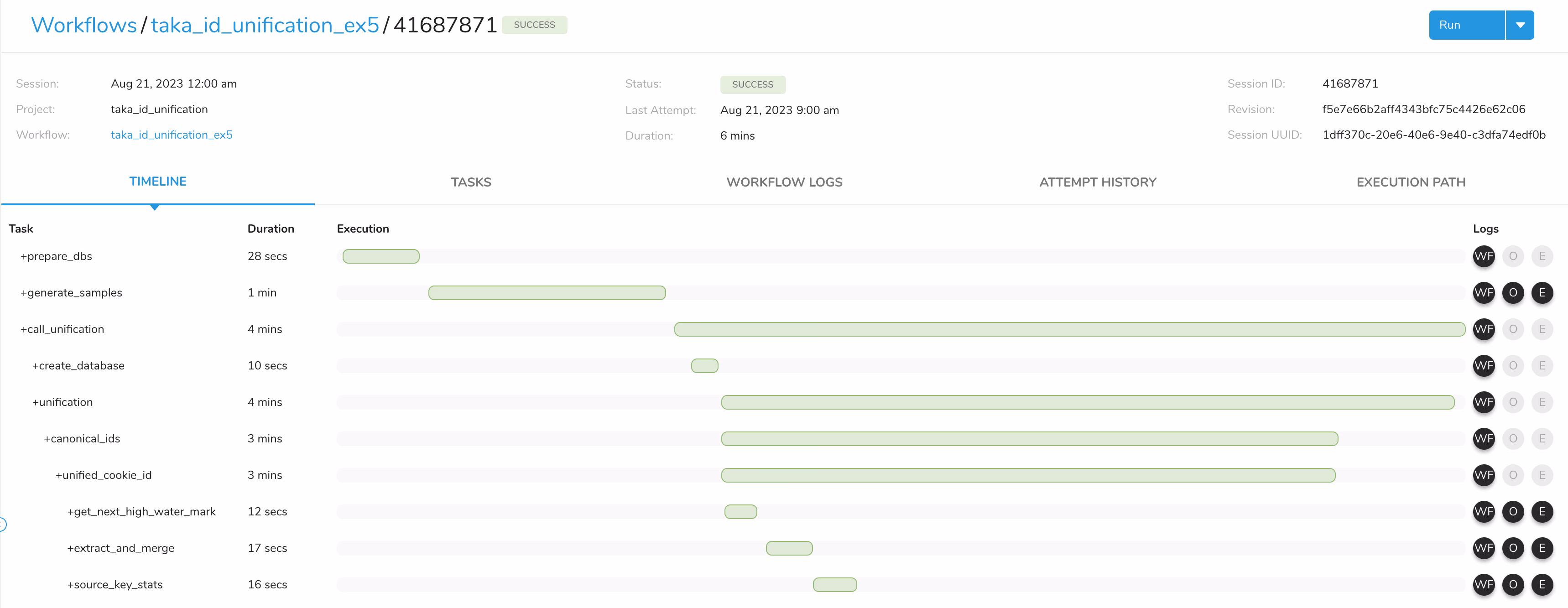Open workflow logs (WF) for +prepare_dbs
1568x608 pixels.
(1485, 256)
